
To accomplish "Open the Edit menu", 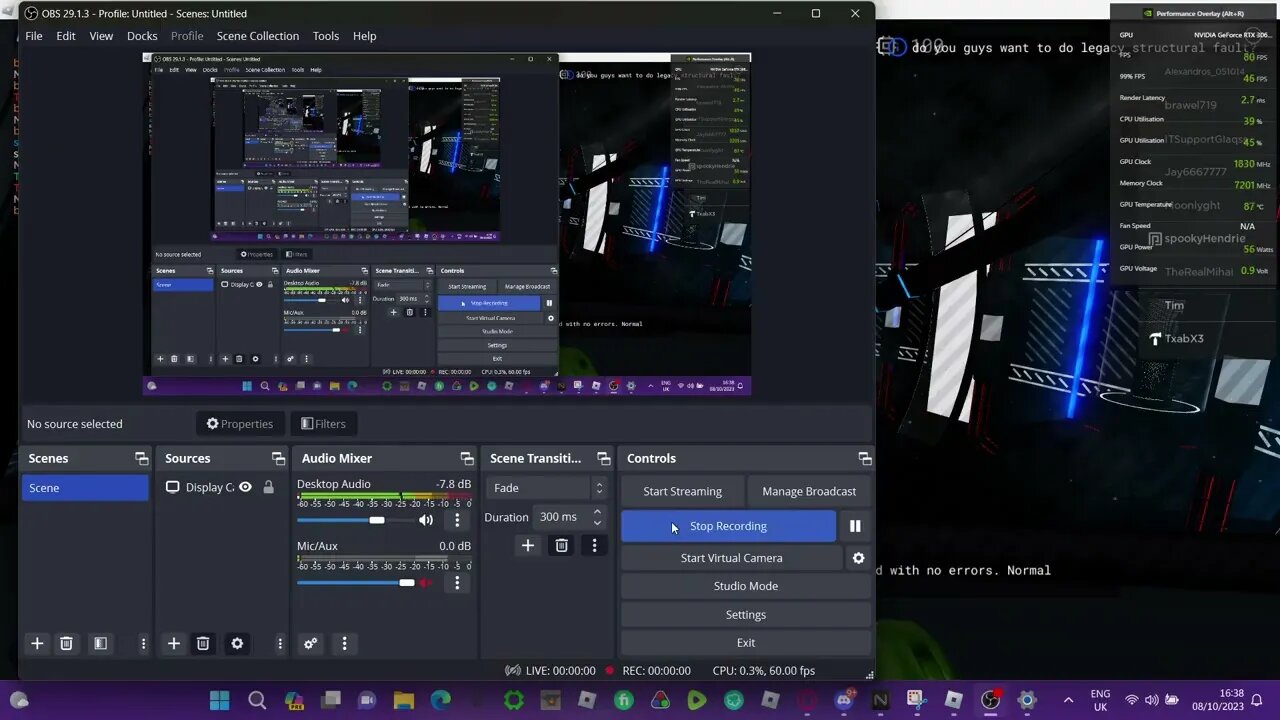I will point(66,36).
